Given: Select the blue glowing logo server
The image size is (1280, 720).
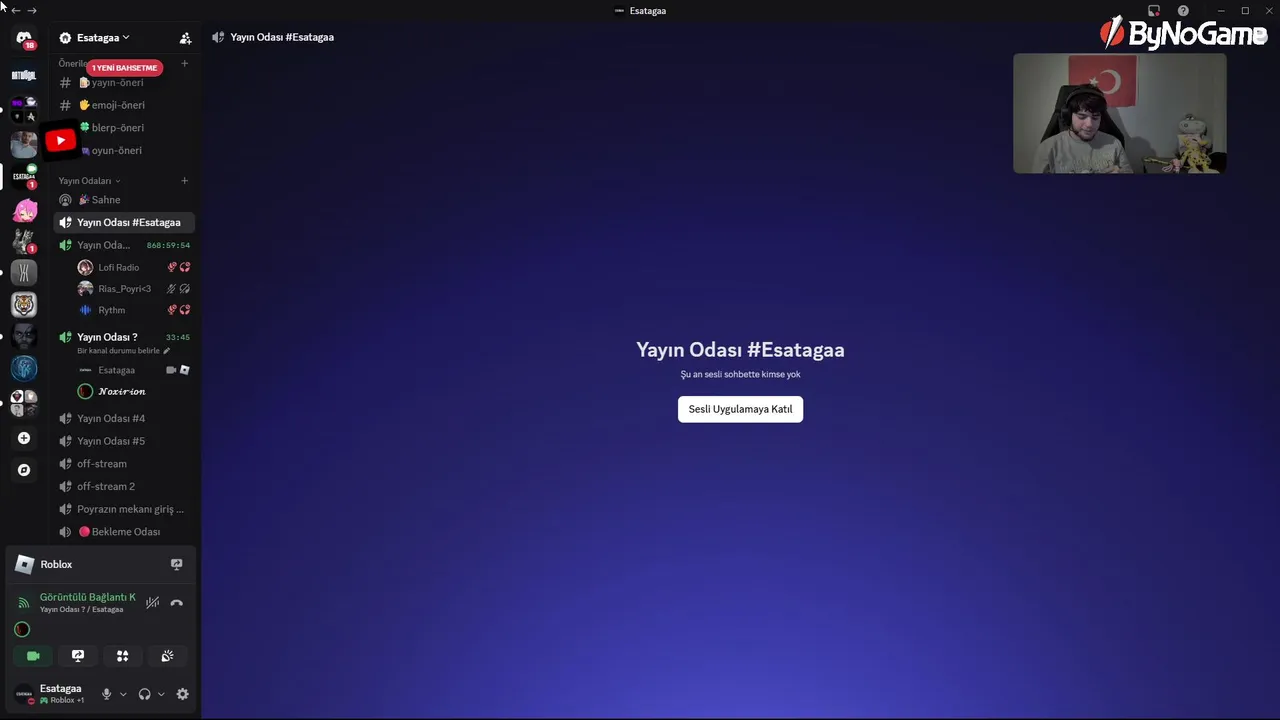Looking at the screenshot, I should point(24,368).
